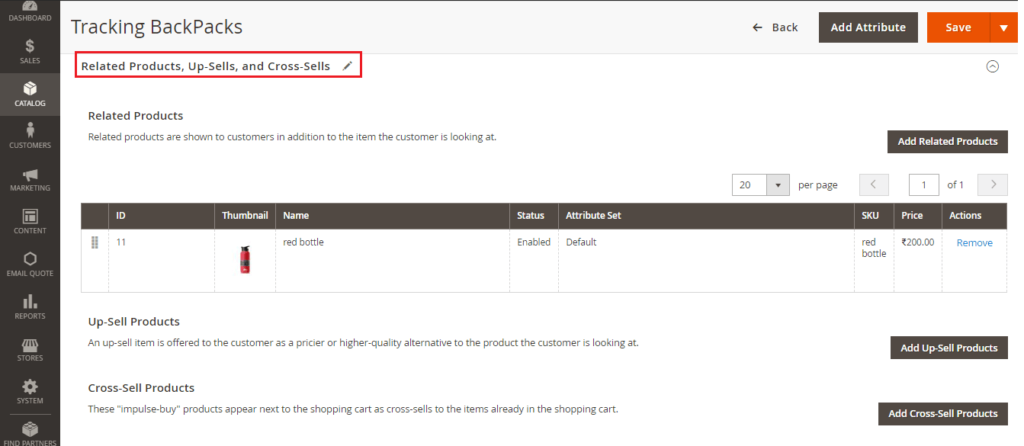Open the Reports sidebar menu
1024x446 pixels.
point(30,307)
